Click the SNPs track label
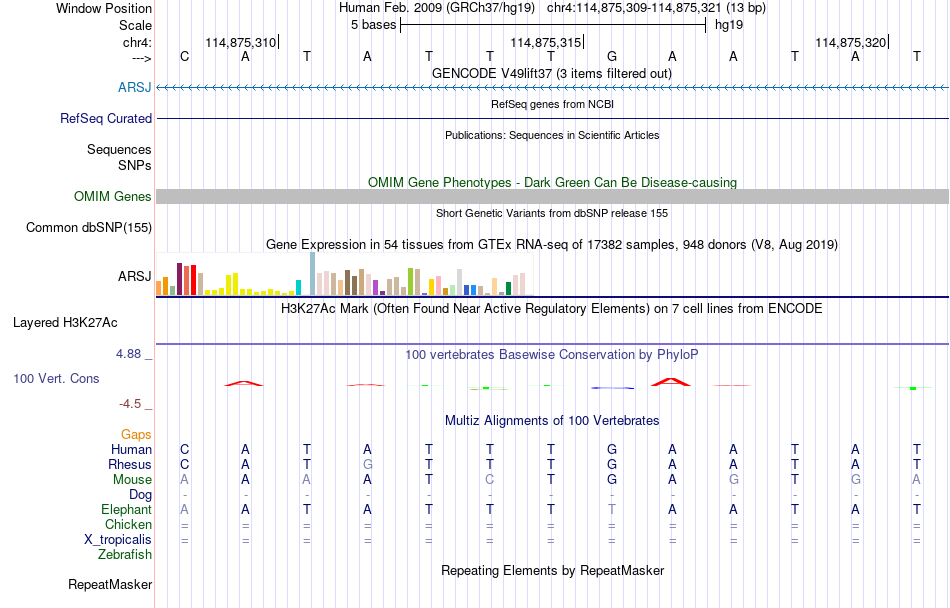Screen dimensions: 950x608 coord(135,165)
